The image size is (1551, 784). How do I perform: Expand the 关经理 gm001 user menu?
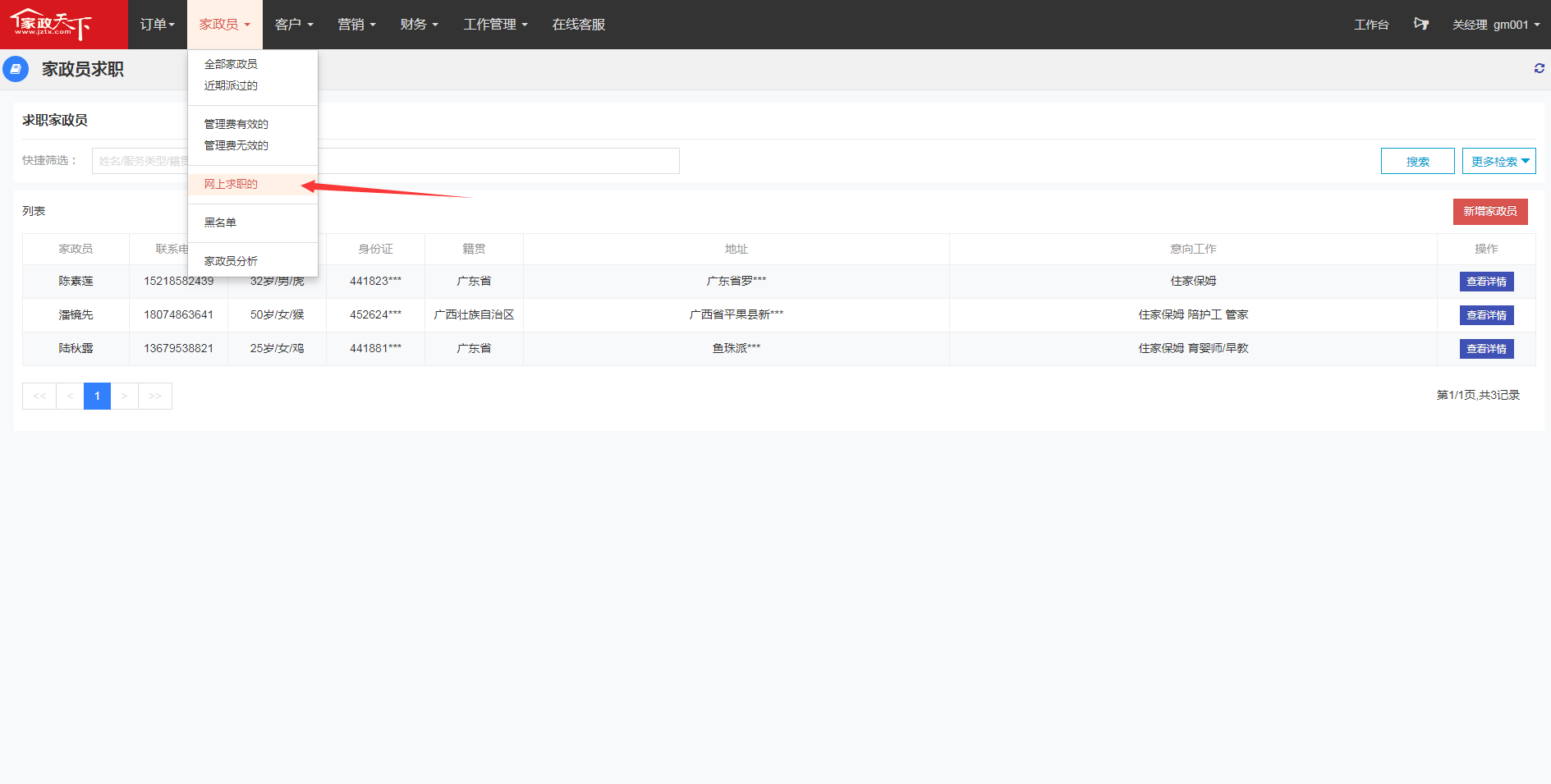(1496, 25)
